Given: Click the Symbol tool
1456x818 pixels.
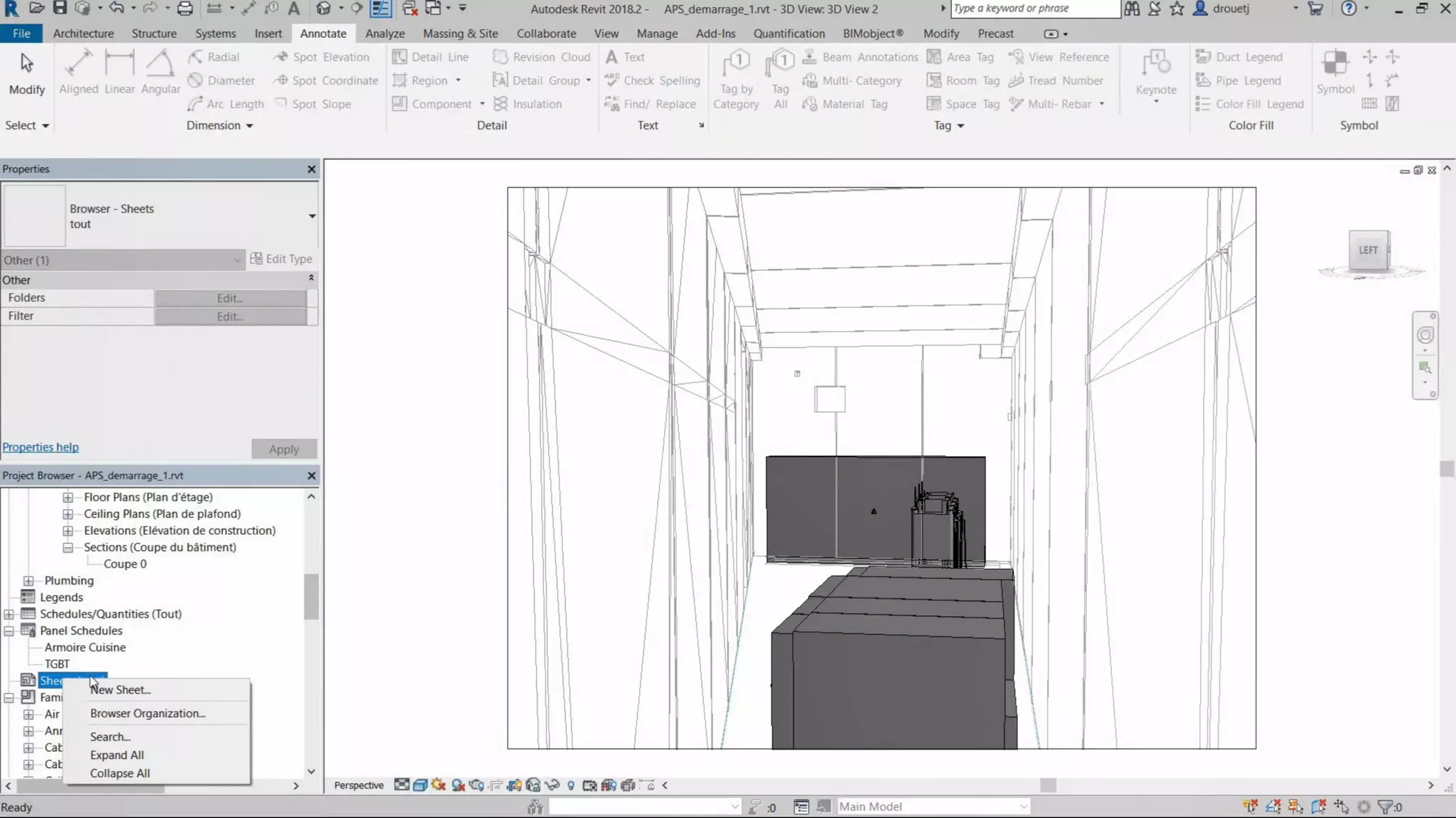Looking at the screenshot, I should (x=1335, y=73).
